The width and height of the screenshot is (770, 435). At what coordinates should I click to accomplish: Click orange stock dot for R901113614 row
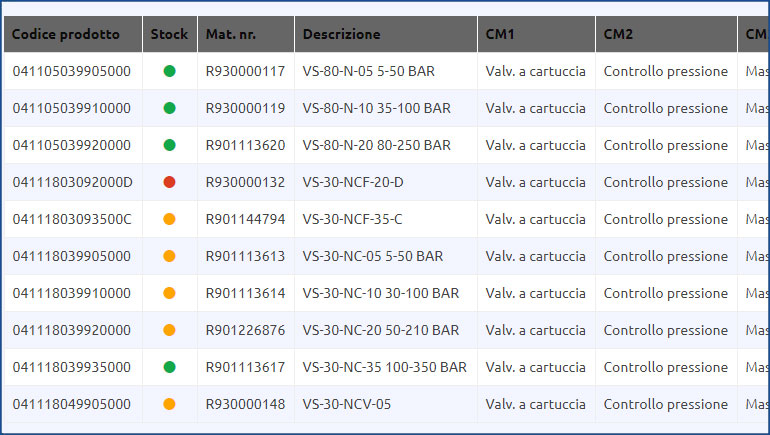(x=169, y=293)
